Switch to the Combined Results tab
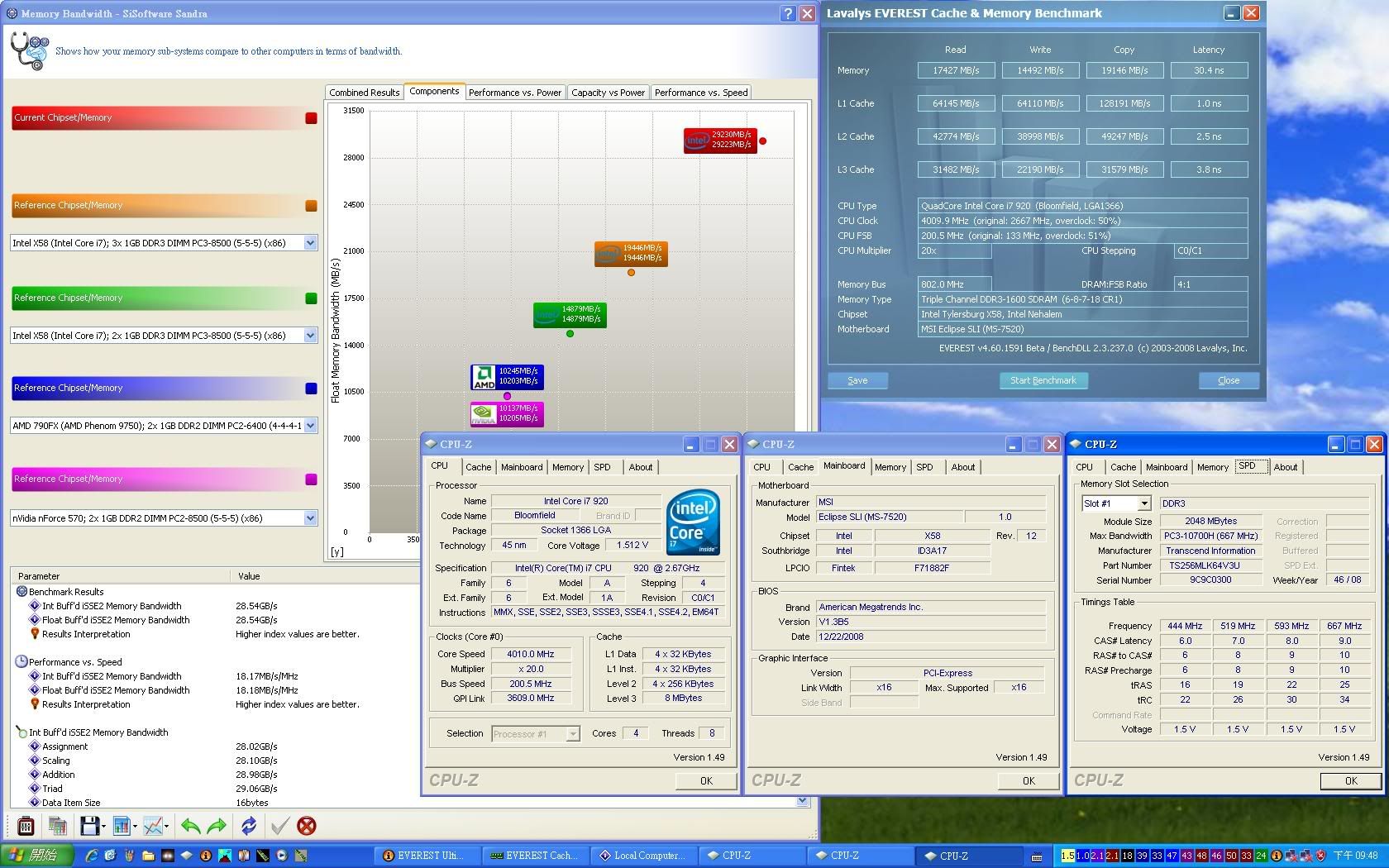 click(364, 93)
